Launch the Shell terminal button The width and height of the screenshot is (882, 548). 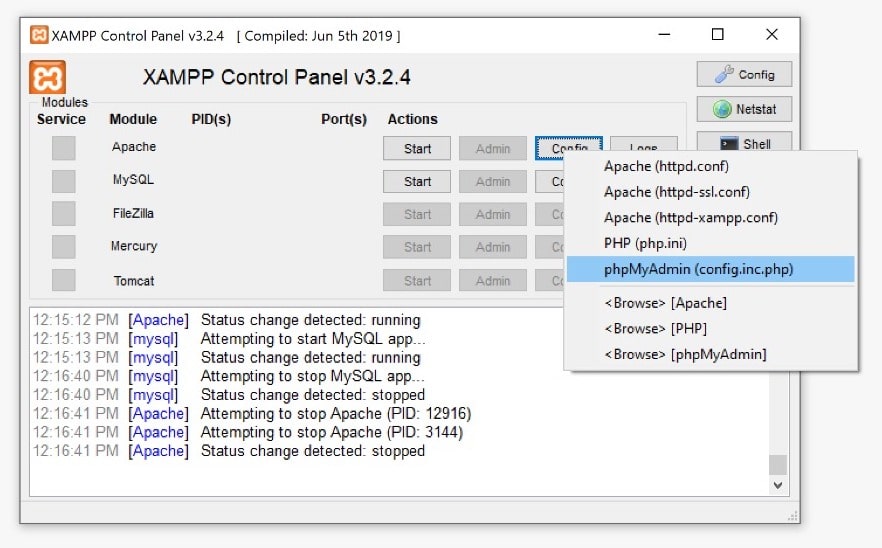point(744,142)
